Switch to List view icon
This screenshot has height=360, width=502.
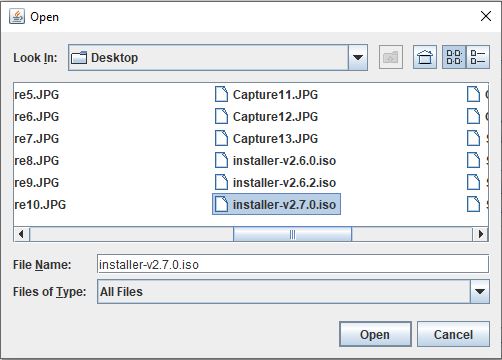454,57
